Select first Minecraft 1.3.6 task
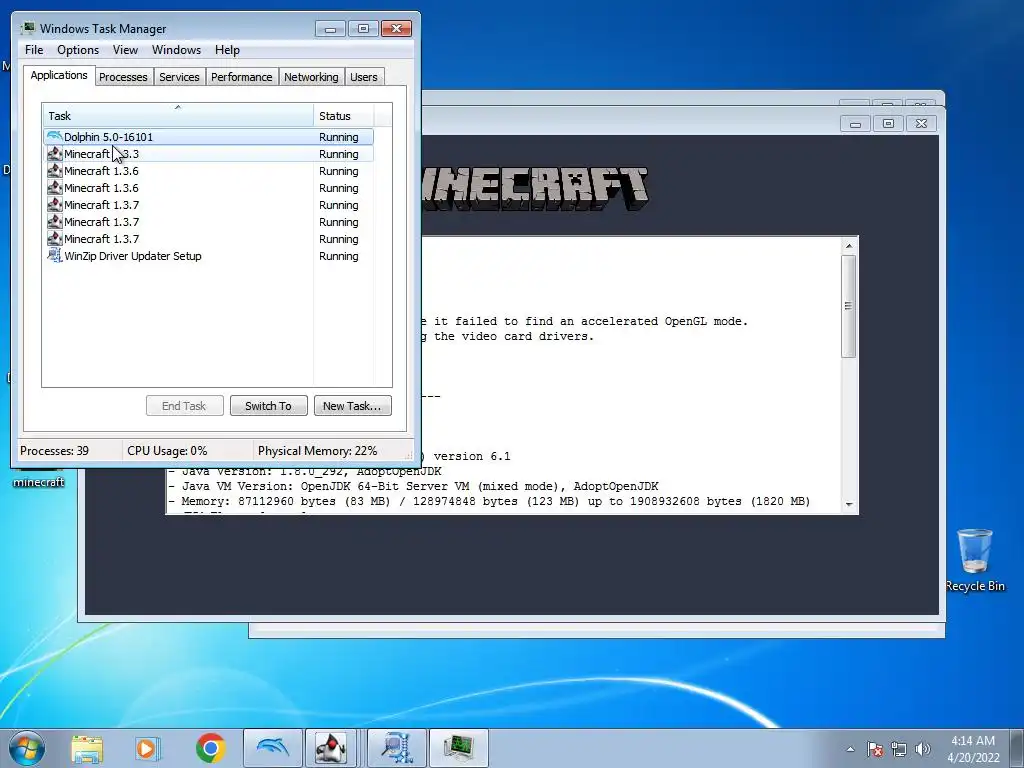The width and height of the screenshot is (1024, 768). [208, 170]
